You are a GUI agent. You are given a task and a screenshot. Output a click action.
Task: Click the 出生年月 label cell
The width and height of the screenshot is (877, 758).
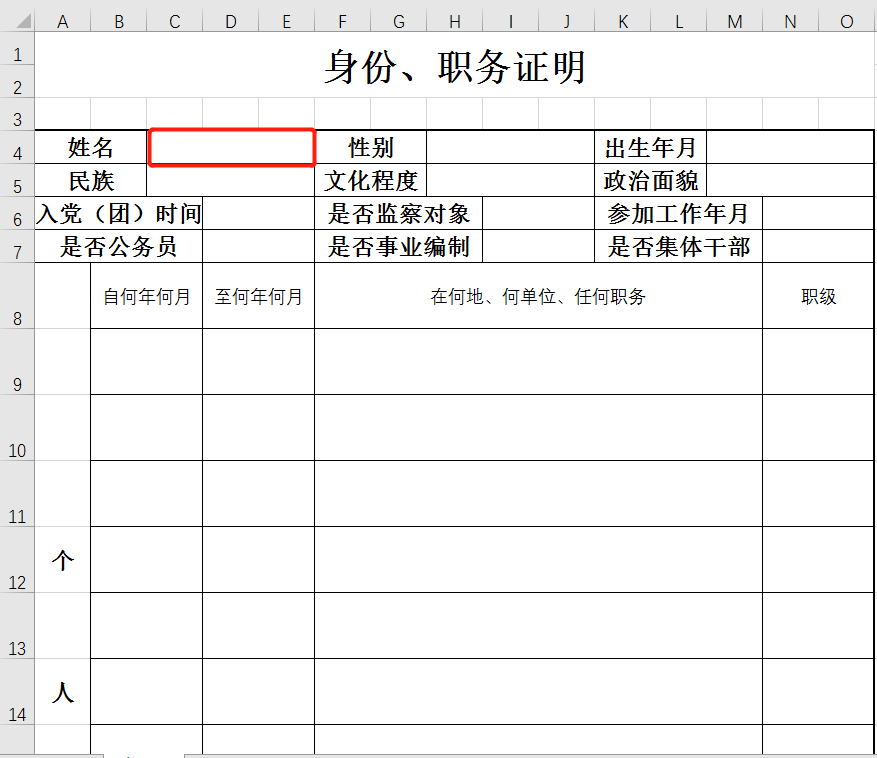(650, 147)
